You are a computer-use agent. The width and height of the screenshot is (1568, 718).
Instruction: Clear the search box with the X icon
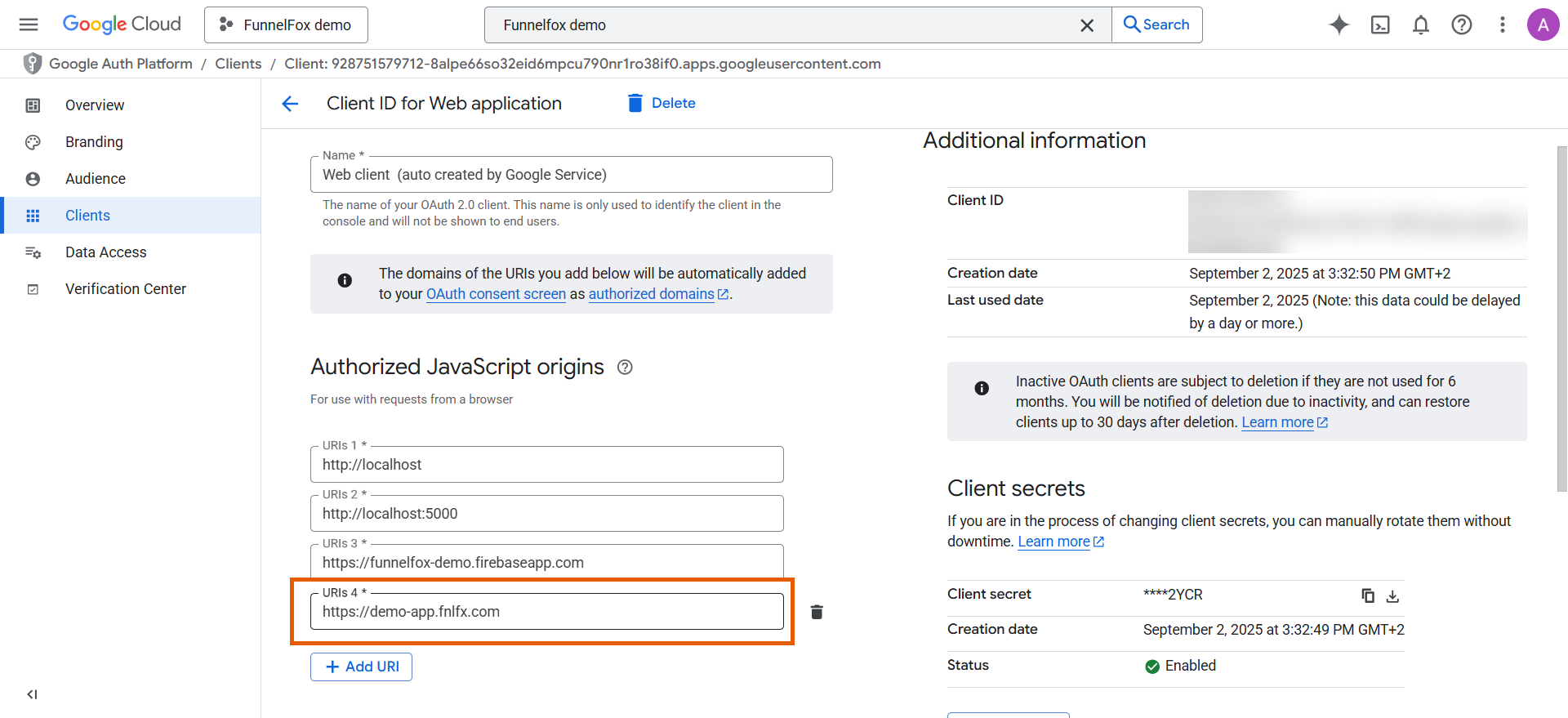point(1087,25)
